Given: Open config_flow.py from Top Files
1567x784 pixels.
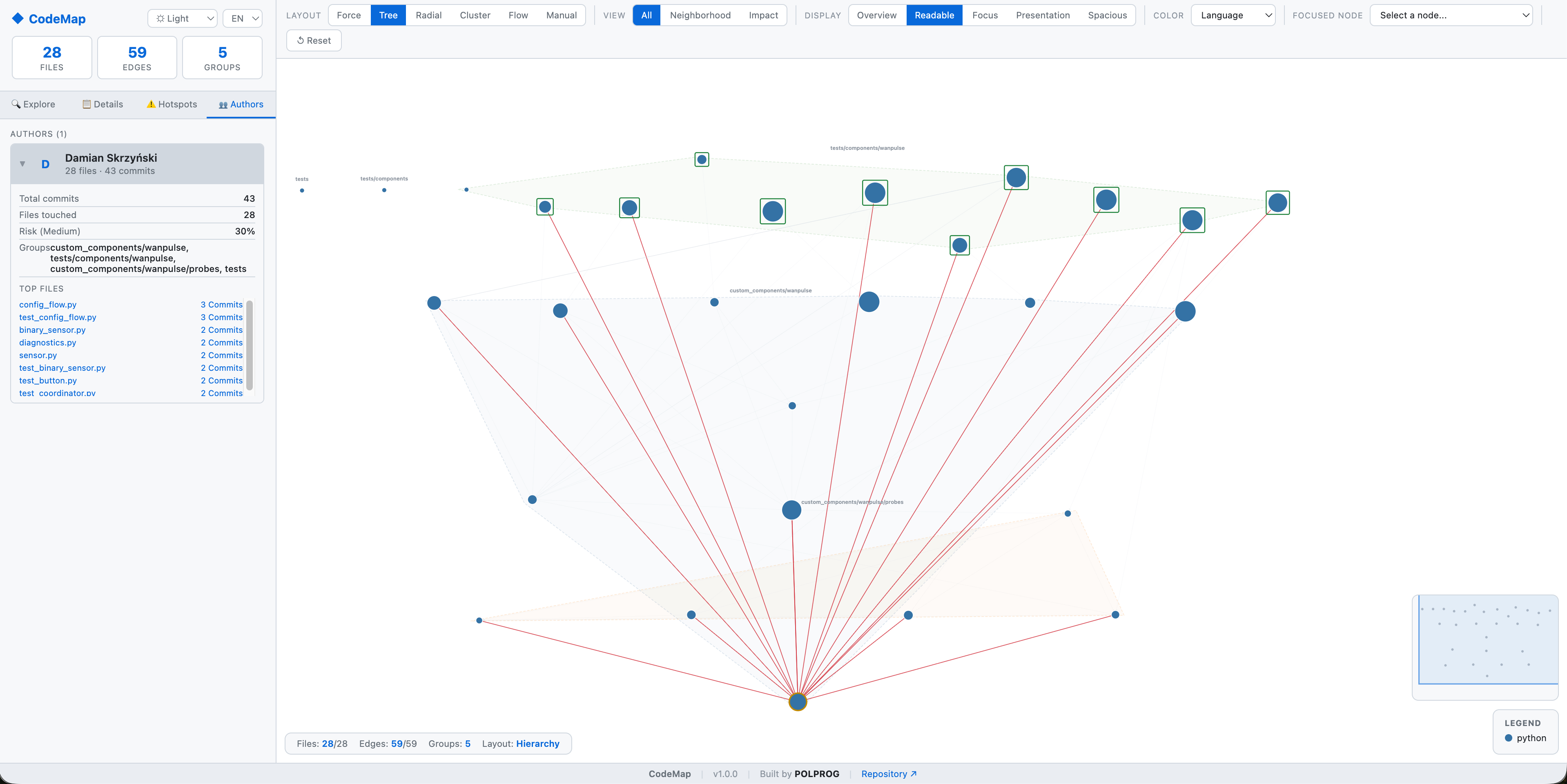Looking at the screenshot, I should (x=47, y=304).
